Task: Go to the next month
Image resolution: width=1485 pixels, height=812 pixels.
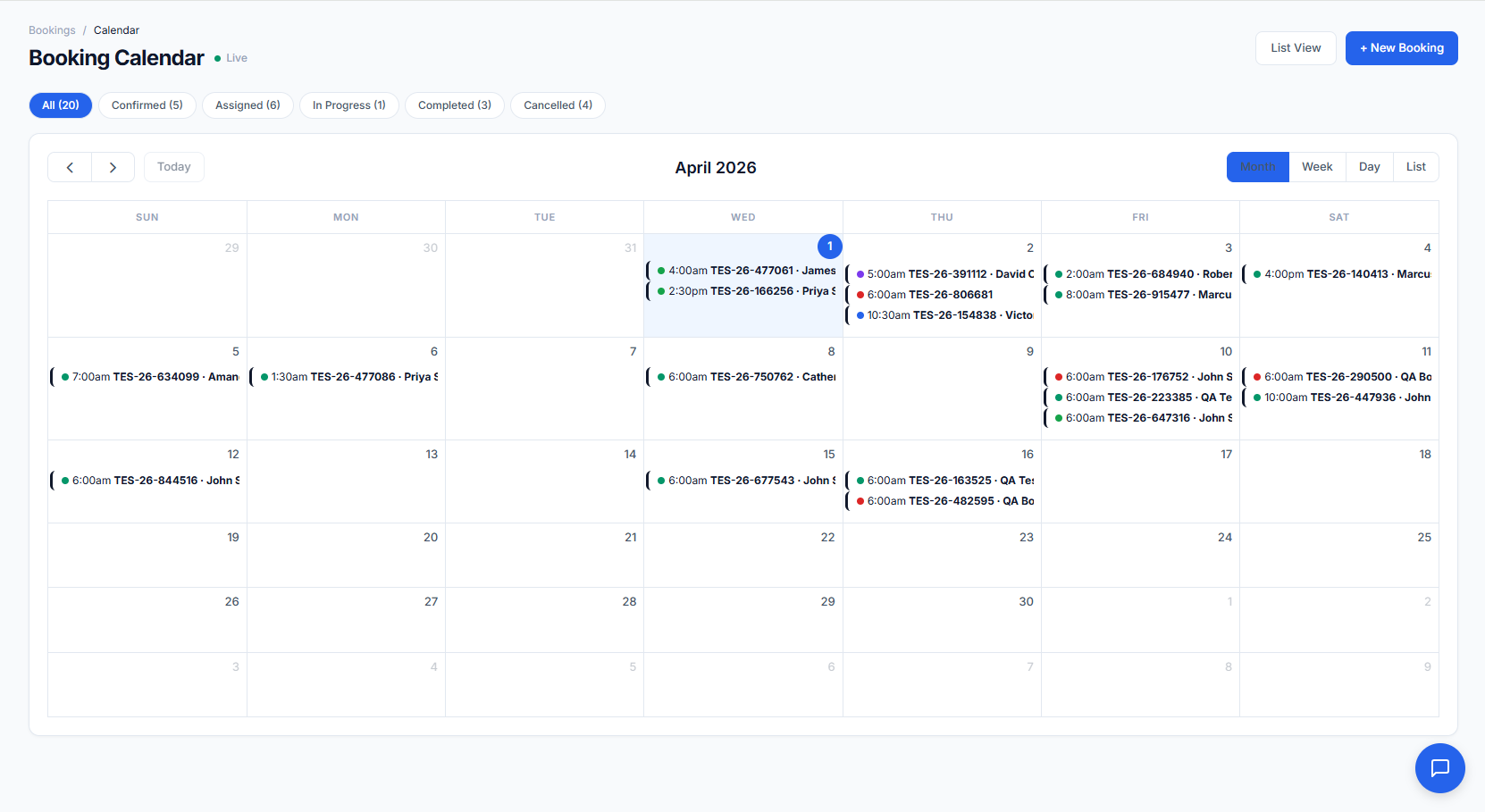Action: click(113, 167)
